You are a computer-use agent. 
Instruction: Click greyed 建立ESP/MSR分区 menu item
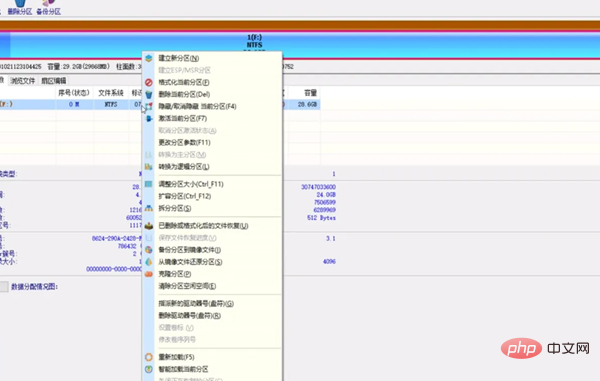pyautogui.click(x=184, y=70)
